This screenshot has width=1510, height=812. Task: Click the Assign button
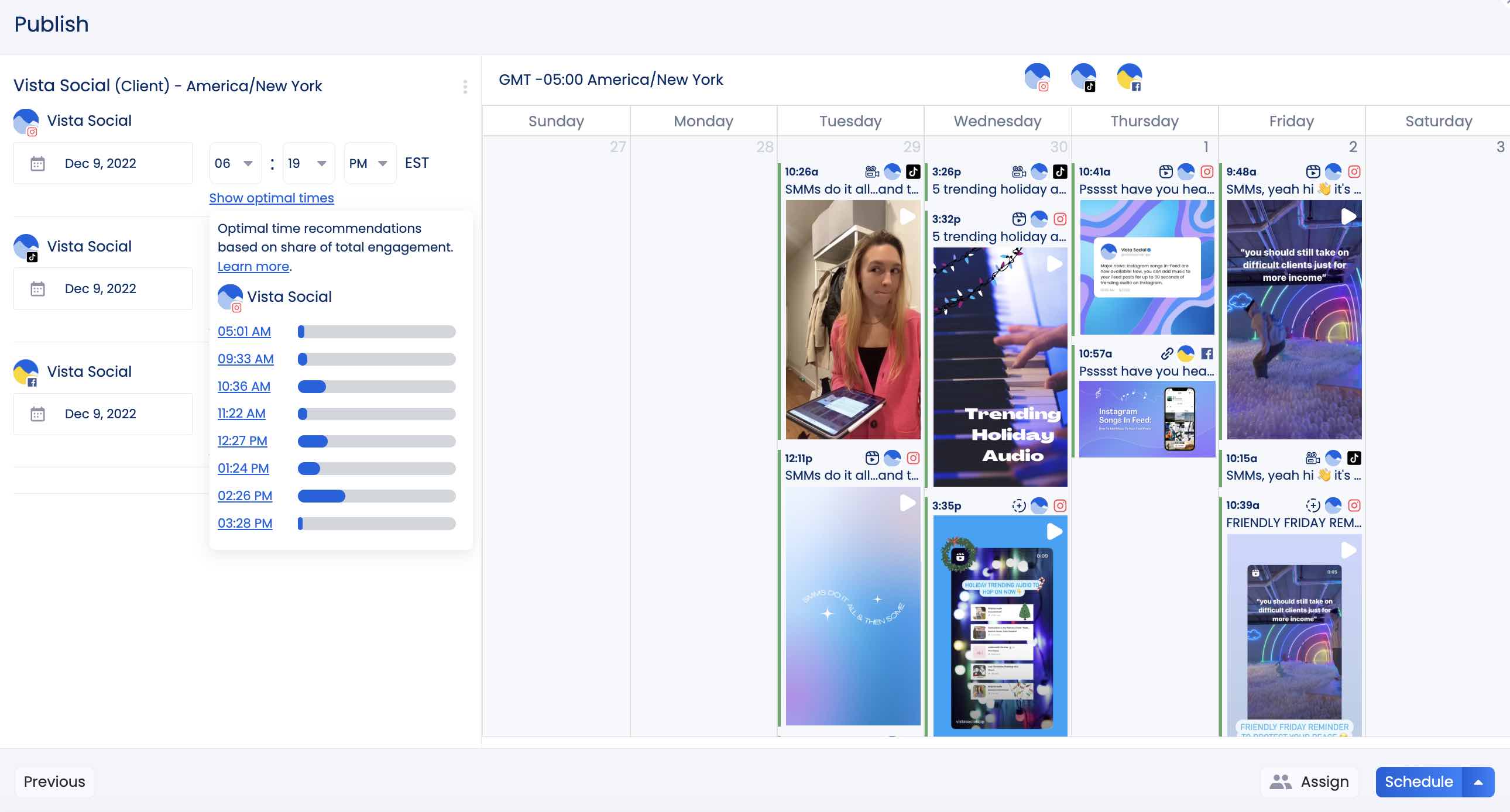coord(1309,782)
